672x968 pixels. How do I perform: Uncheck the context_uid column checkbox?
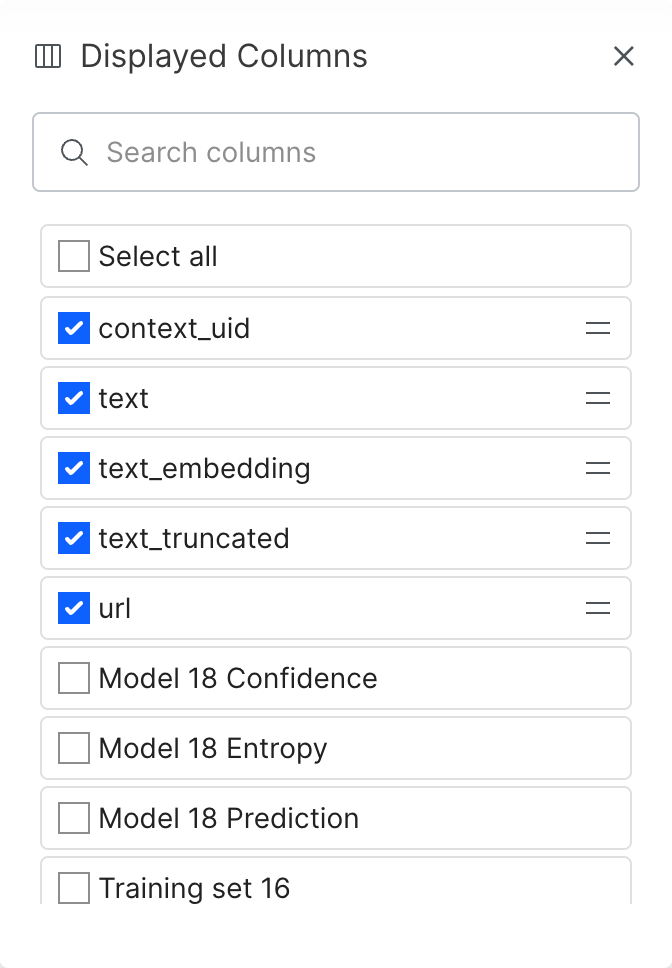point(74,328)
